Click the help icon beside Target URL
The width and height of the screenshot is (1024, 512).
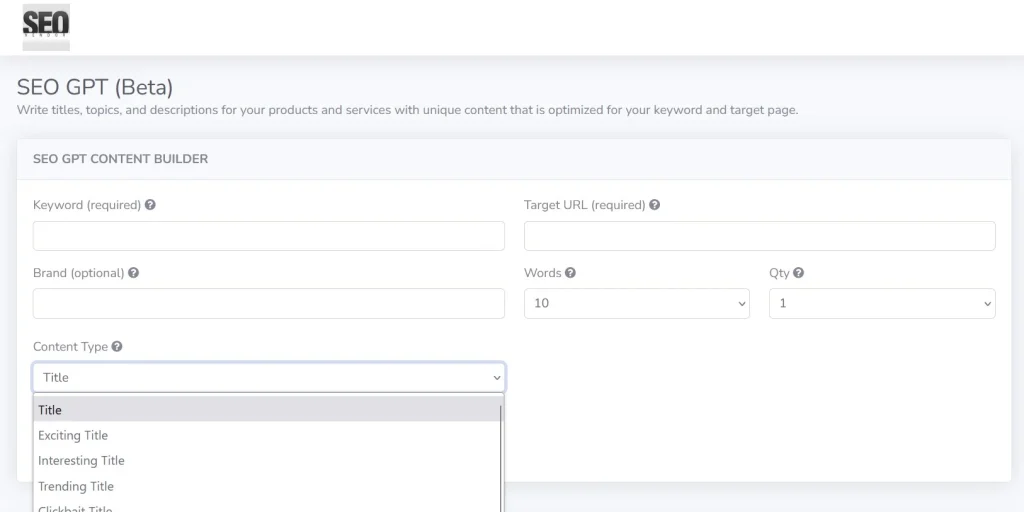coord(654,205)
